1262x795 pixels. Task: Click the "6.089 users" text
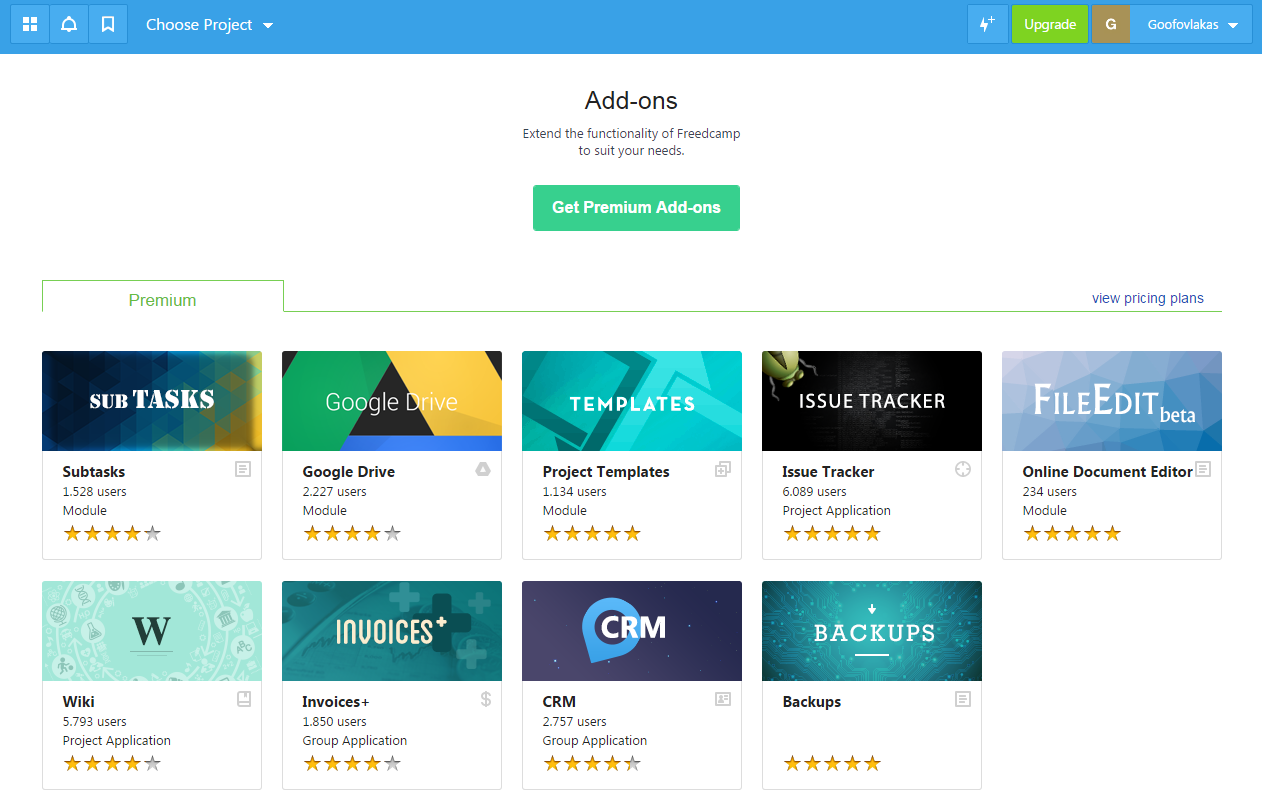(815, 492)
